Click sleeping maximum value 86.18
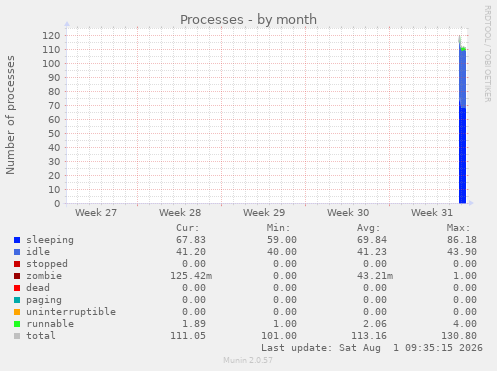Viewport: 497px width, 371px height. (x=462, y=240)
